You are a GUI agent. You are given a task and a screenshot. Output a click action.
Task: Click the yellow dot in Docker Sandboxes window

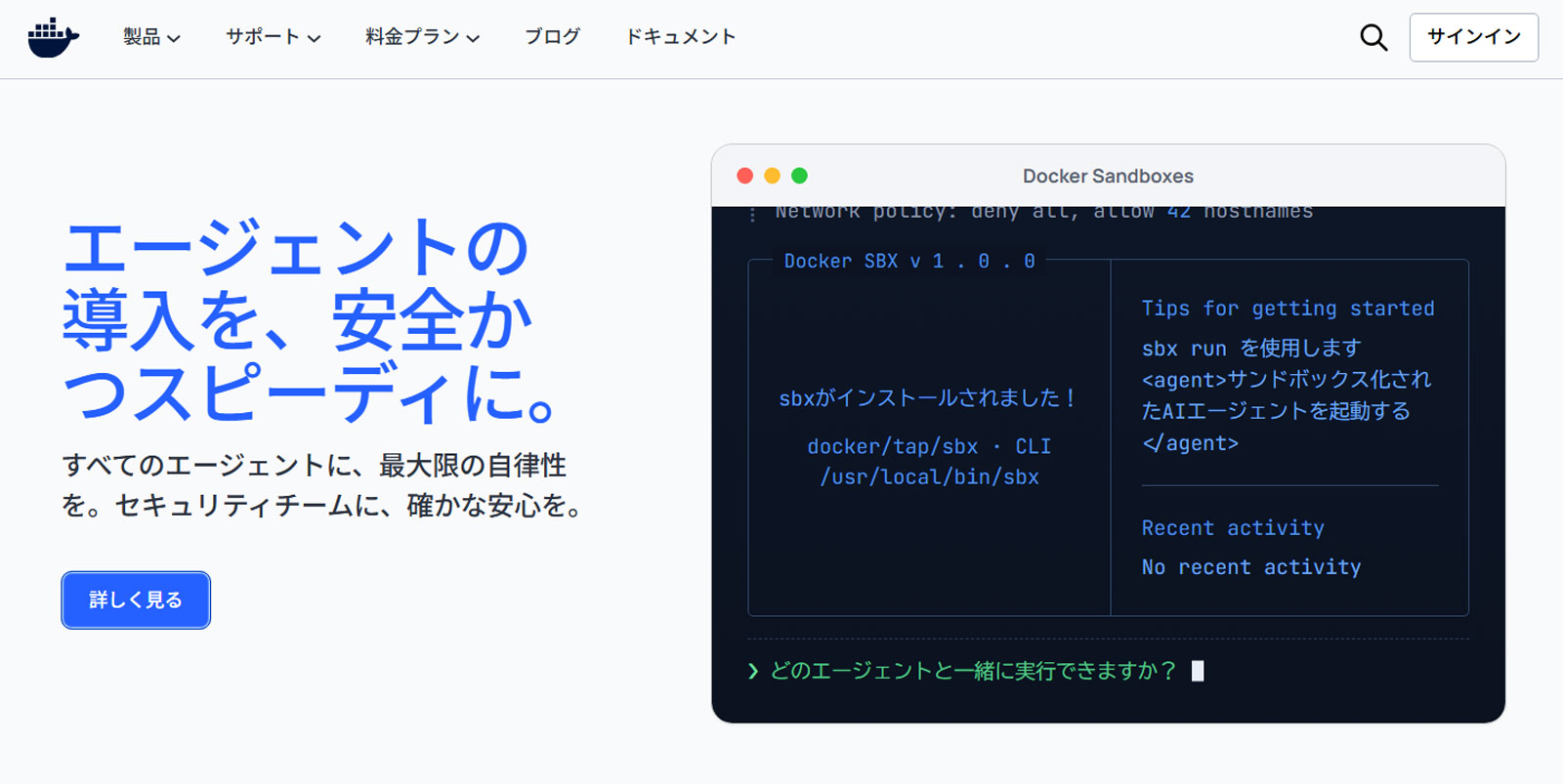coord(772,176)
